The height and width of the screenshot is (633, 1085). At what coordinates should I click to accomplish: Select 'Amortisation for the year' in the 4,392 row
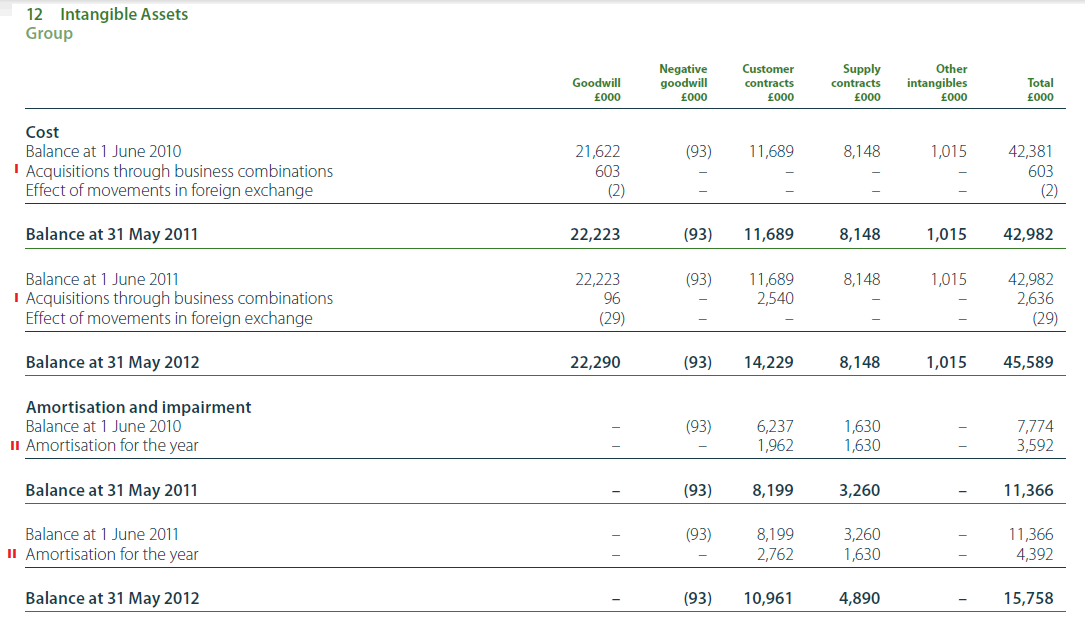click(x=112, y=554)
